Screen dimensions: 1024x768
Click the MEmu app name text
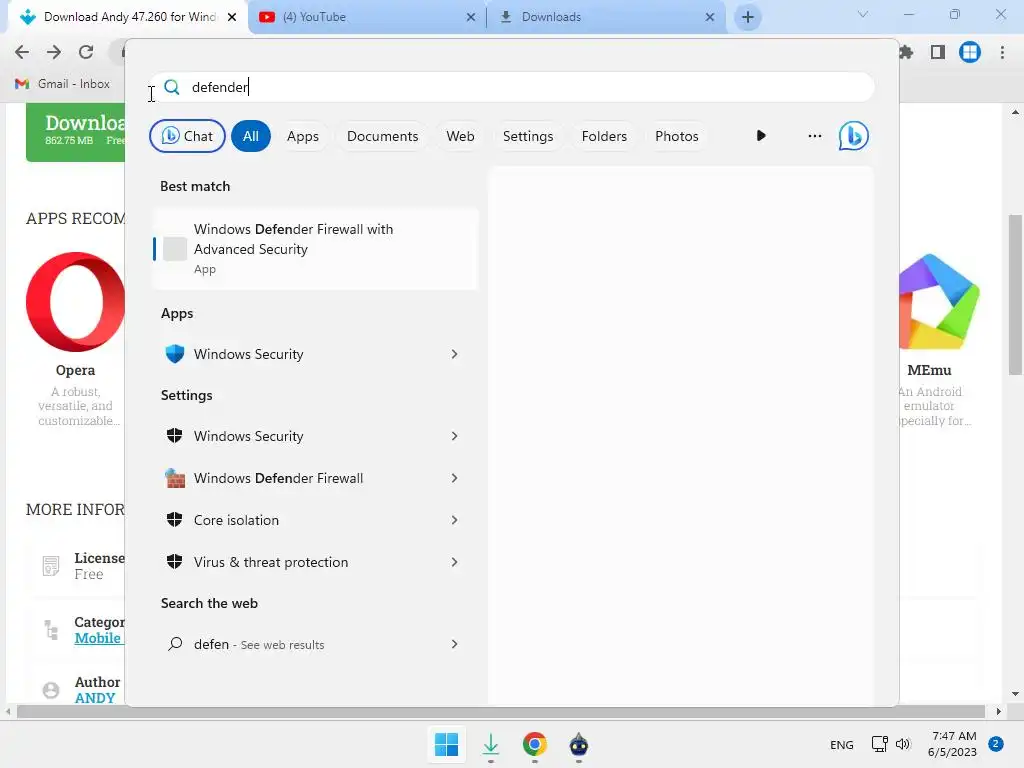tap(929, 370)
